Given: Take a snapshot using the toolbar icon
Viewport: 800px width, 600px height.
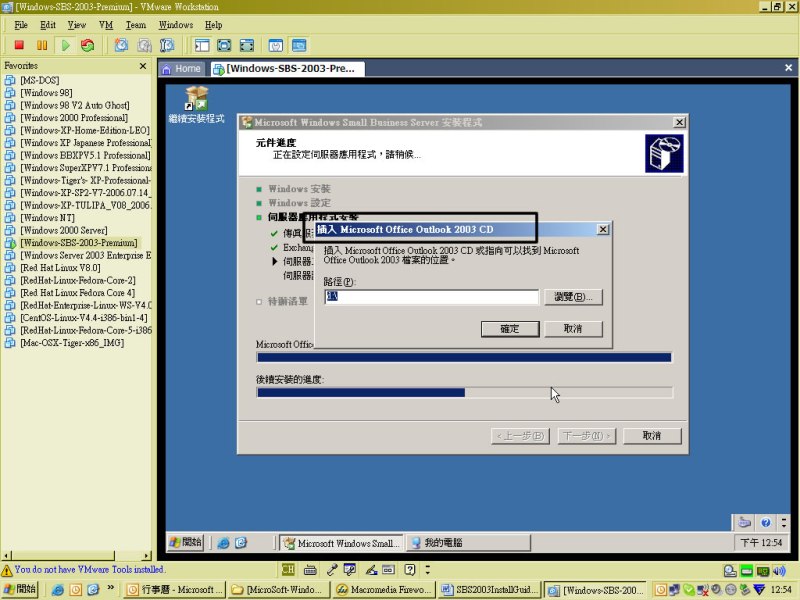Looking at the screenshot, I should point(121,45).
